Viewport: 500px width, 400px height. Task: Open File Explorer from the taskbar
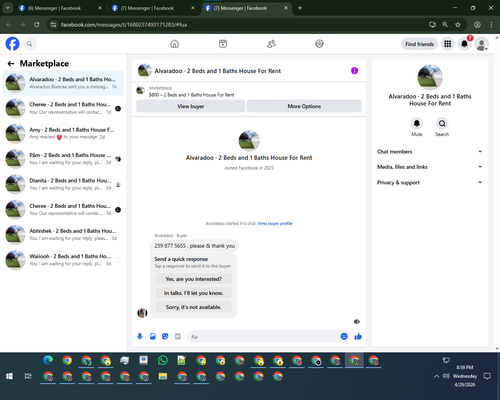pos(163,376)
